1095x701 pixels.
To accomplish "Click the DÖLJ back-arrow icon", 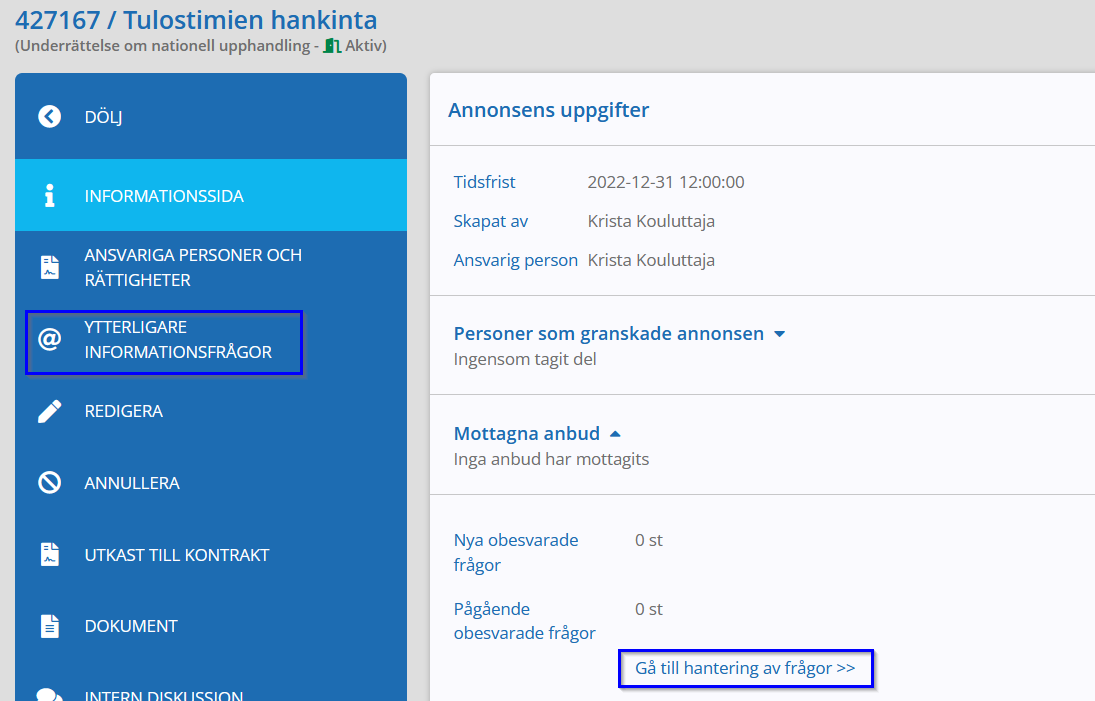I will pos(49,117).
